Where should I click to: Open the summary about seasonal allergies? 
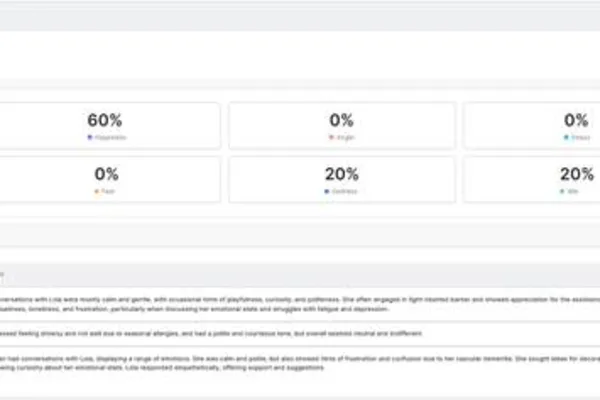tap(300, 333)
